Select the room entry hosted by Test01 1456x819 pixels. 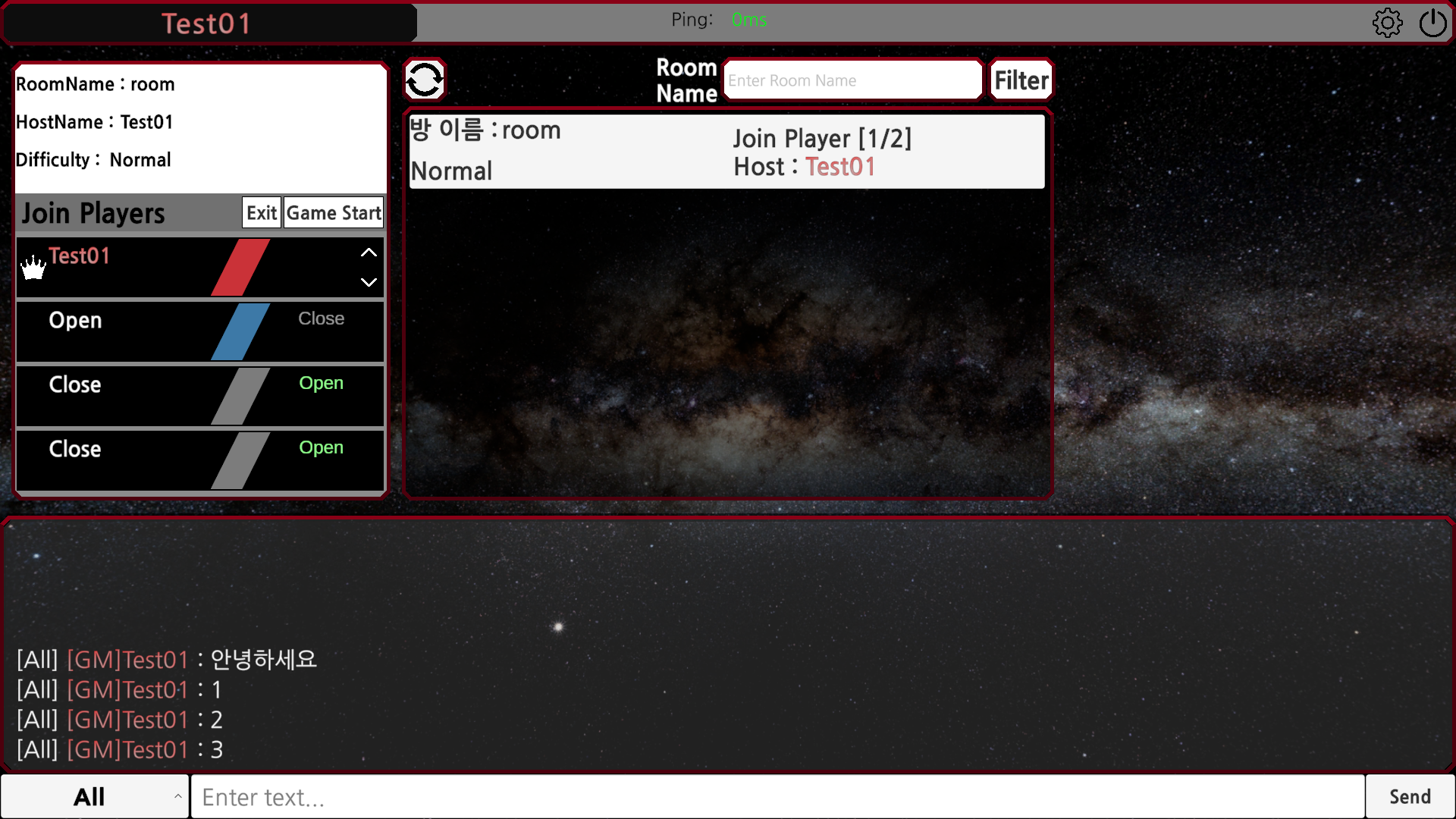click(726, 151)
